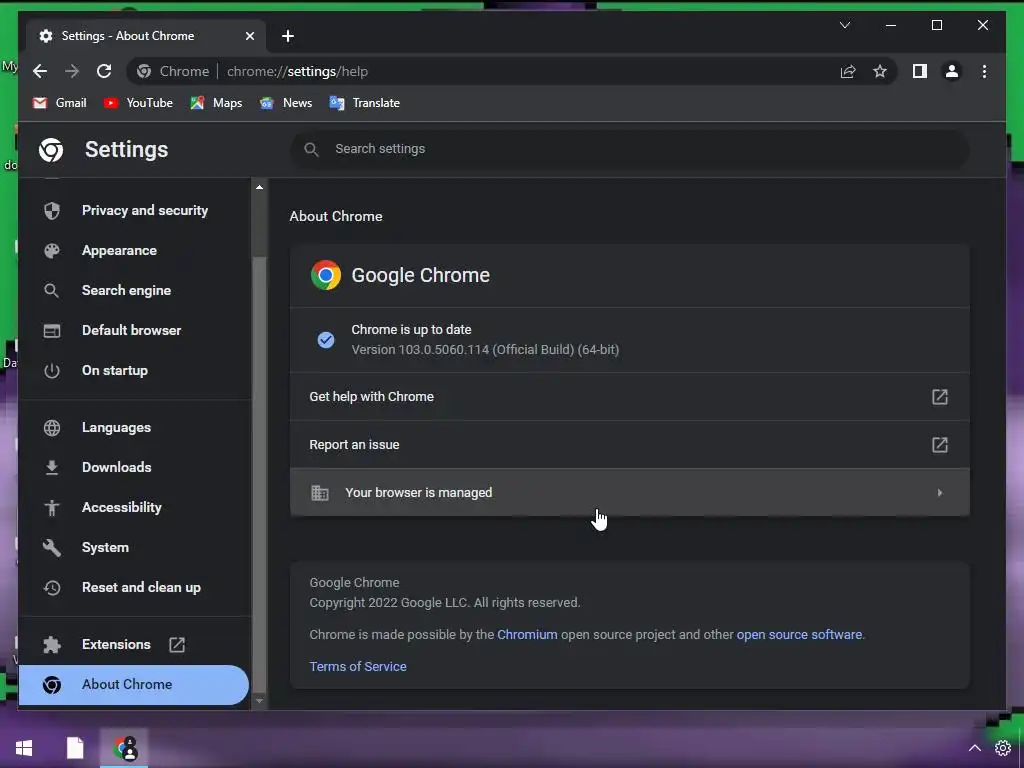Click the Chrome logo beside Settings title
Image resolution: width=1024 pixels, height=768 pixels.
51,150
